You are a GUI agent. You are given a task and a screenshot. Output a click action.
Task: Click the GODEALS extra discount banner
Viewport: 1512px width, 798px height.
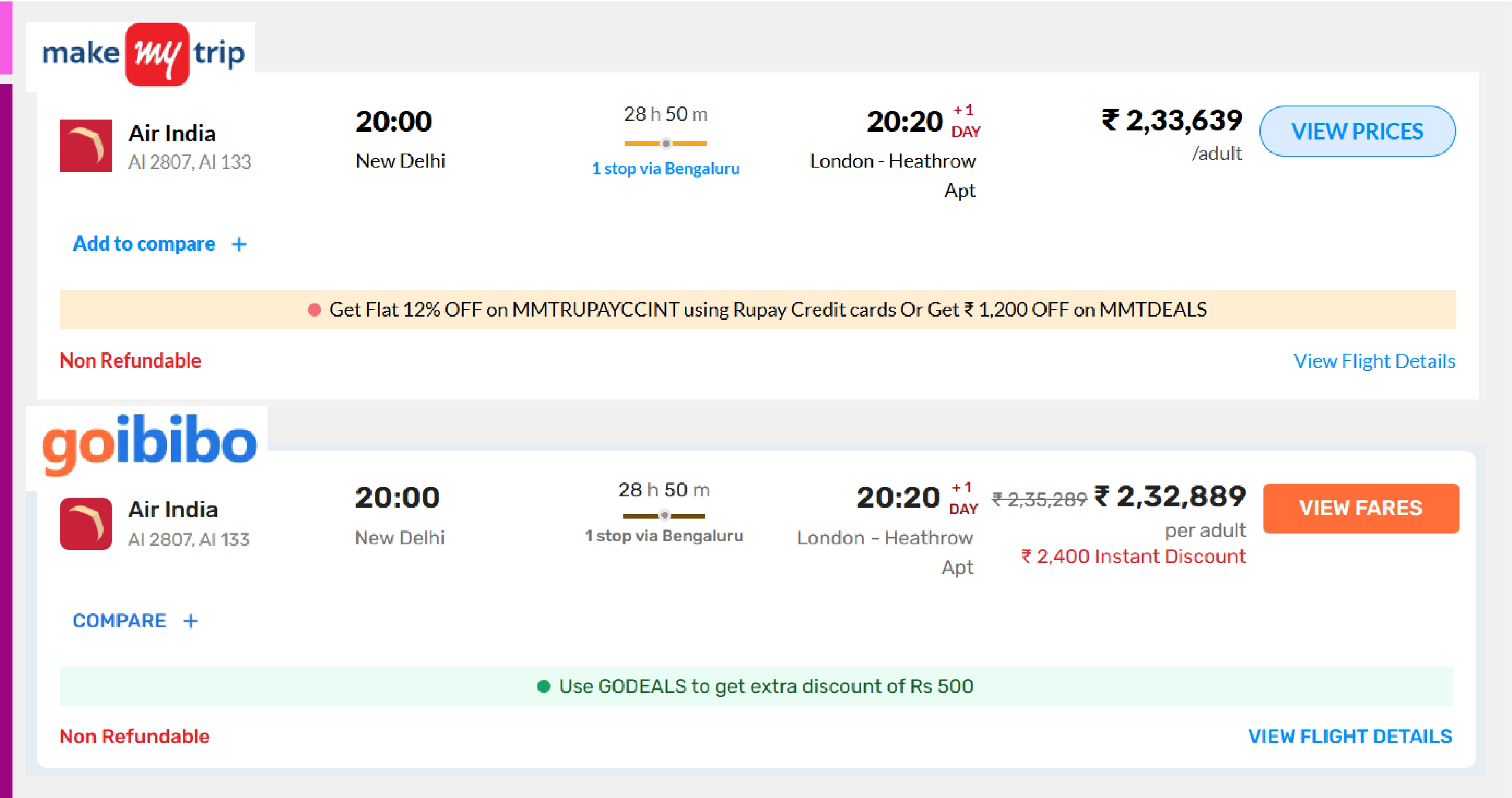click(757, 687)
